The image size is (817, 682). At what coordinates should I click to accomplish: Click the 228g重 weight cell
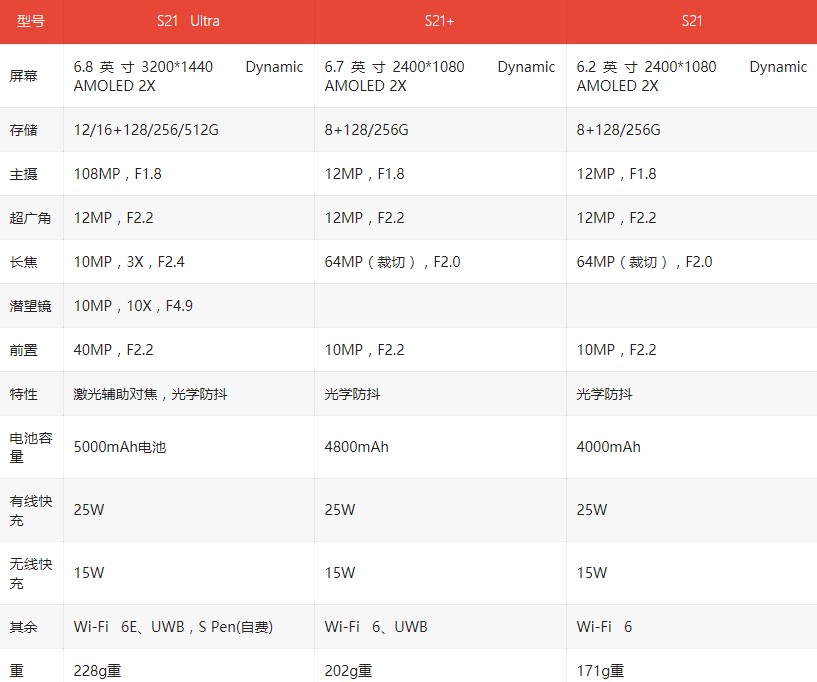[98, 671]
